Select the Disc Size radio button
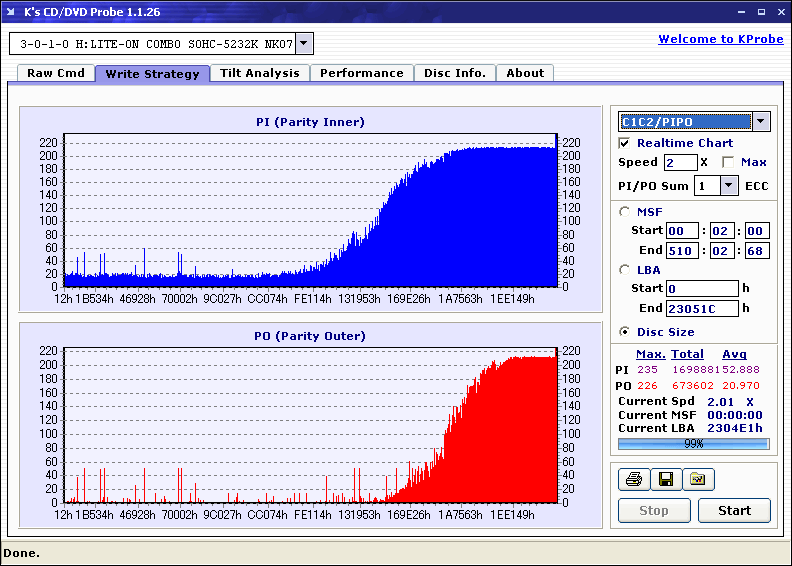Image resolution: width=792 pixels, height=566 pixels. tap(624, 332)
